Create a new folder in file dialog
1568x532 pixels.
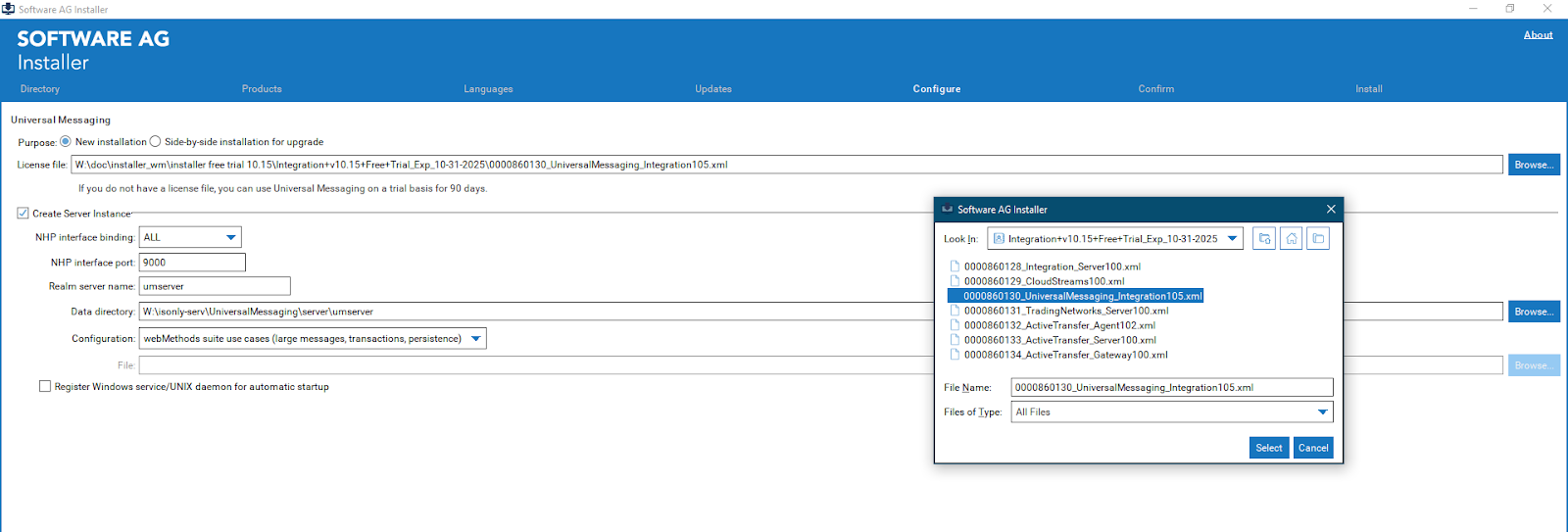tap(1318, 238)
